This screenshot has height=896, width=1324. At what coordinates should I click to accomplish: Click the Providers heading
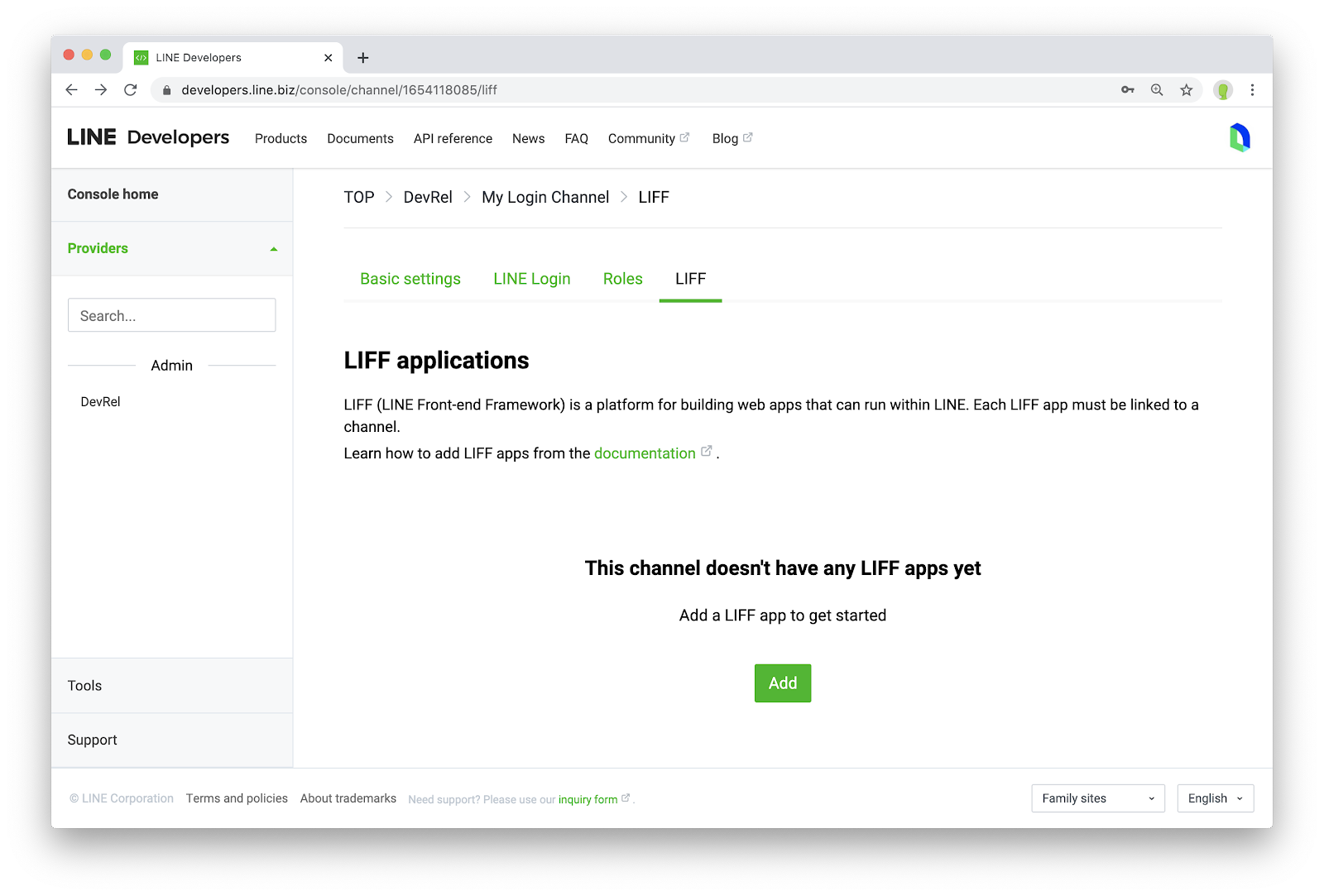point(98,248)
